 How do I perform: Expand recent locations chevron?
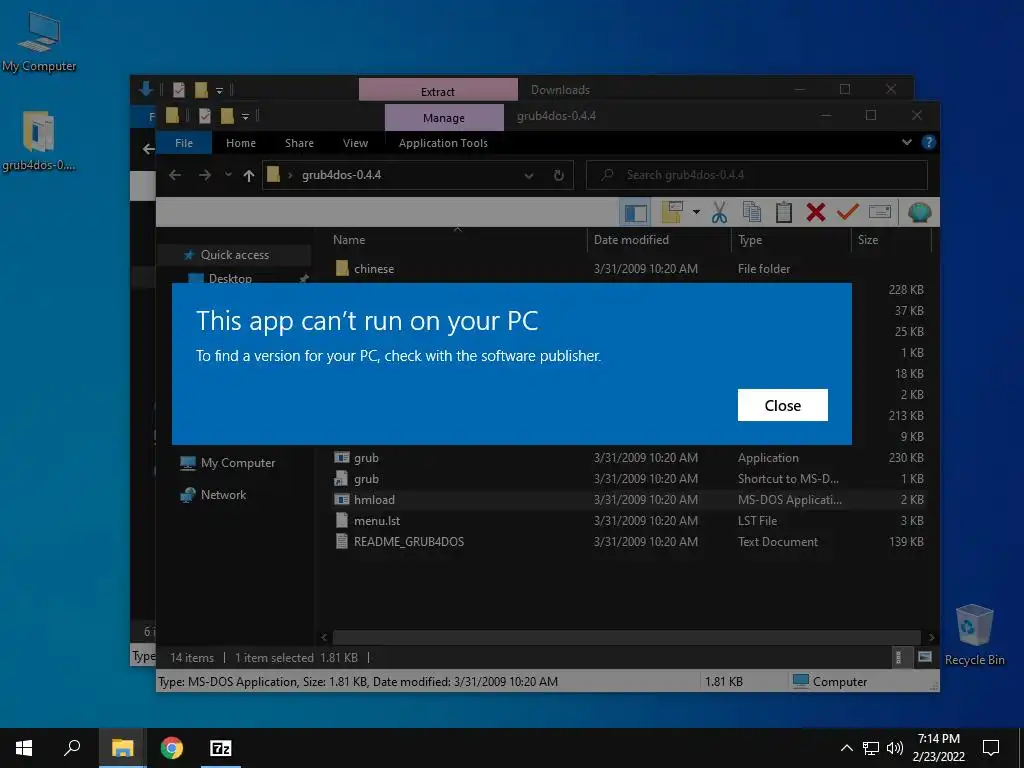pos(228,175)
